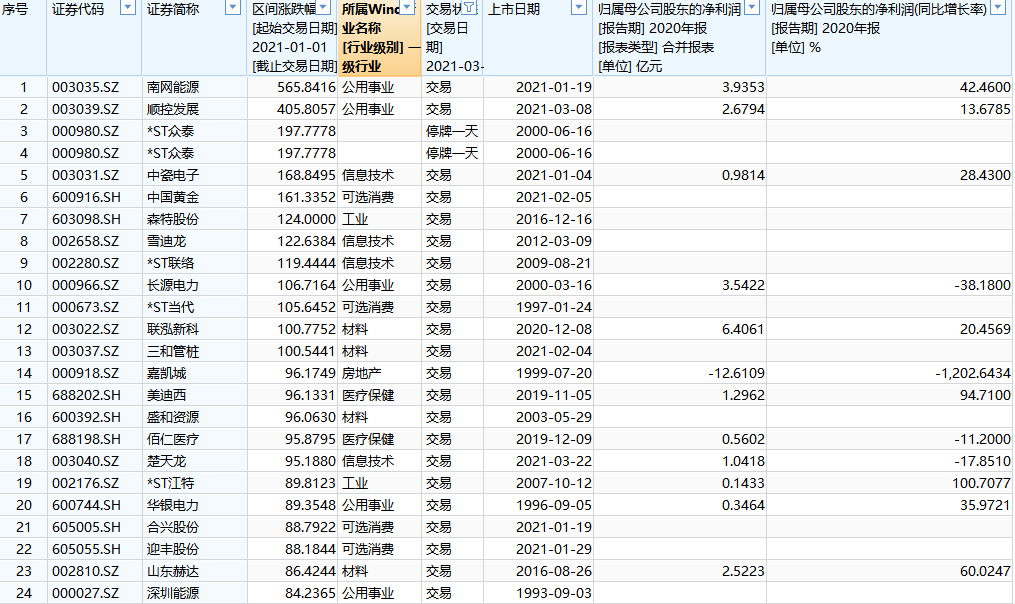Select the 证券代码 column header label
1015x604 pixels.
[x=78, y=9]
